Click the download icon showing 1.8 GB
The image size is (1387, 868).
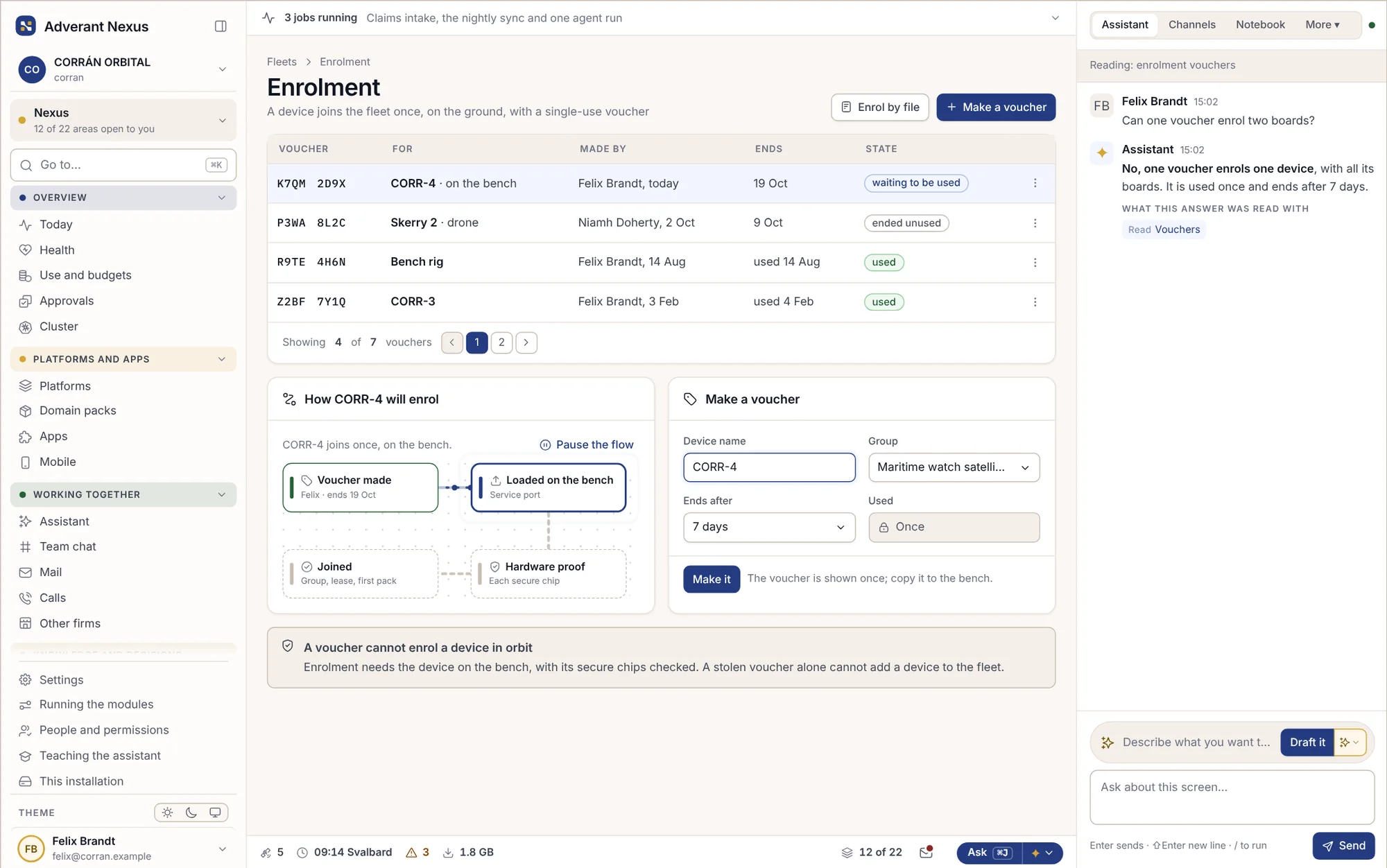point(448,852)
